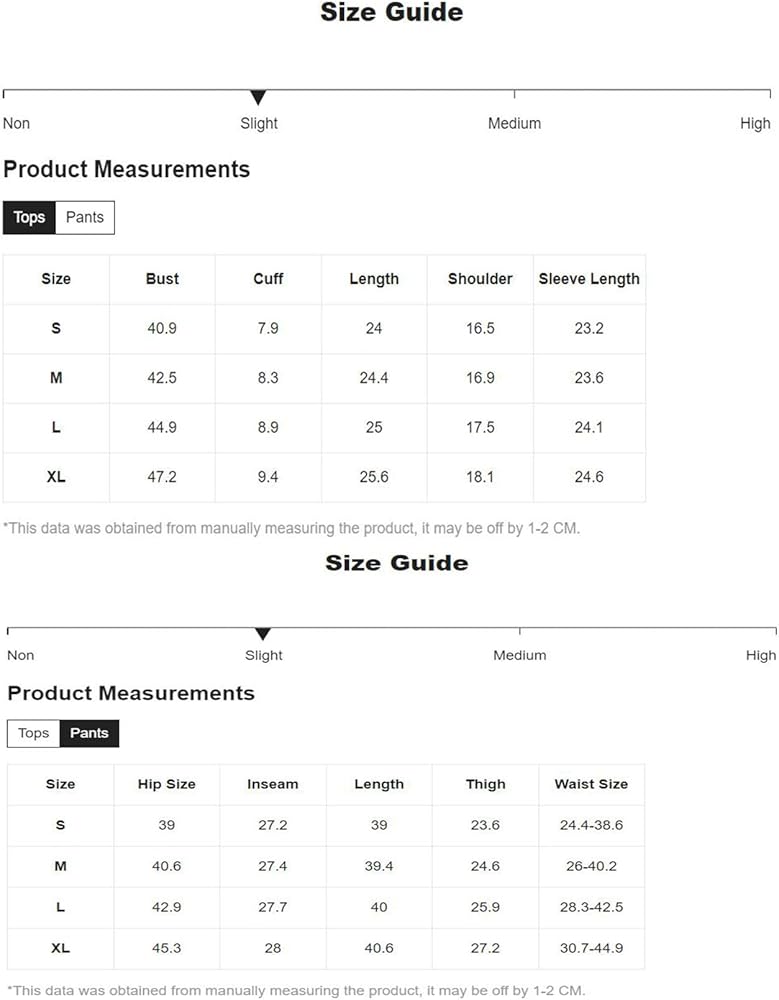779x1000 pixels.
Task: Click the Inseam column header
Action: [x=273, y=784]
